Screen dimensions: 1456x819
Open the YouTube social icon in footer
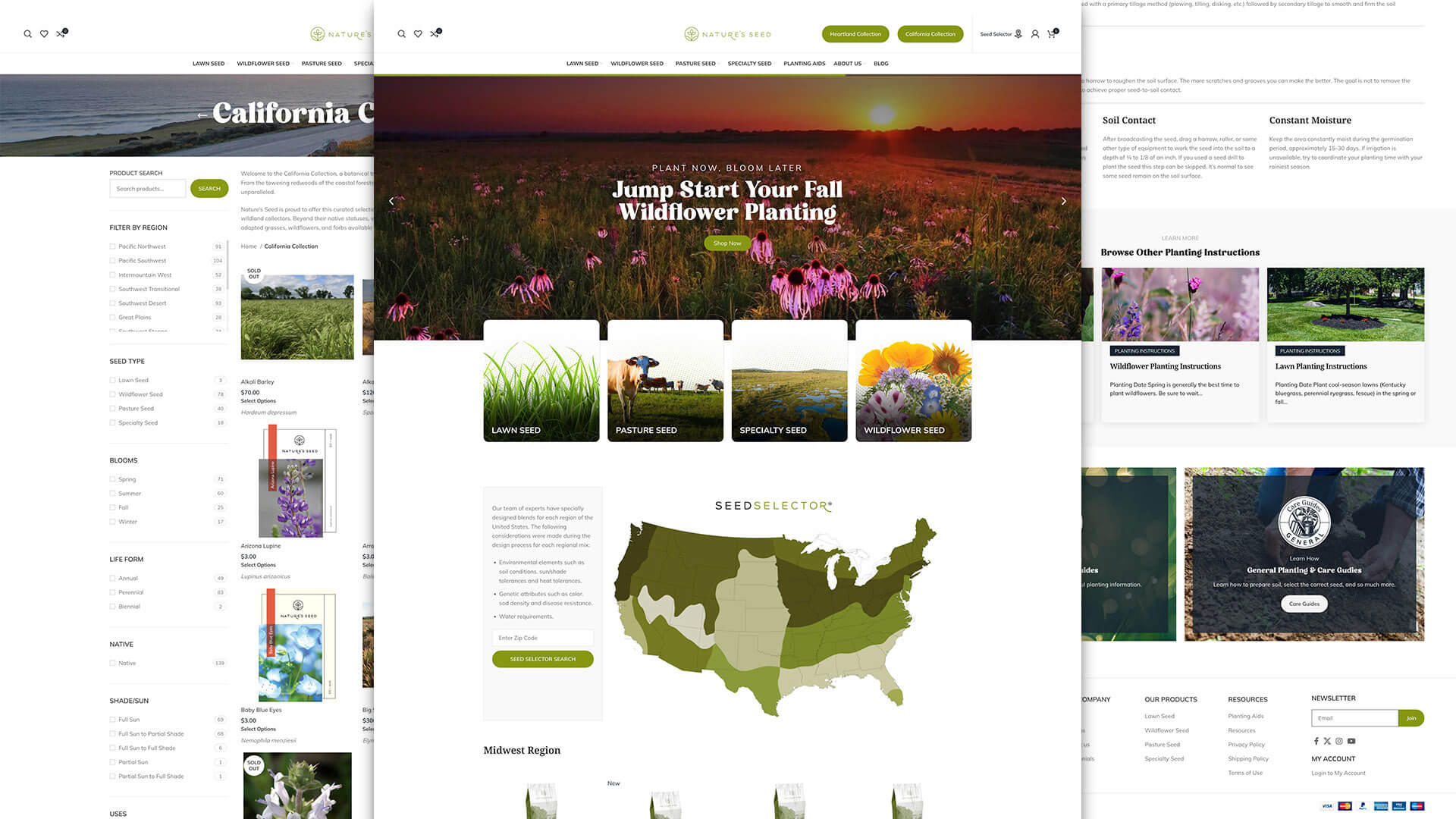(x=1351, y=741)
